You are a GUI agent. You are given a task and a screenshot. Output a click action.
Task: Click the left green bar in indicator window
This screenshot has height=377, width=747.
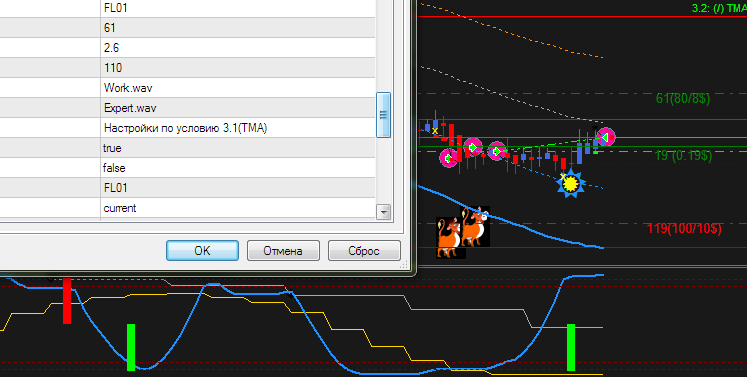pyautogui.click(x=131, y=347)
